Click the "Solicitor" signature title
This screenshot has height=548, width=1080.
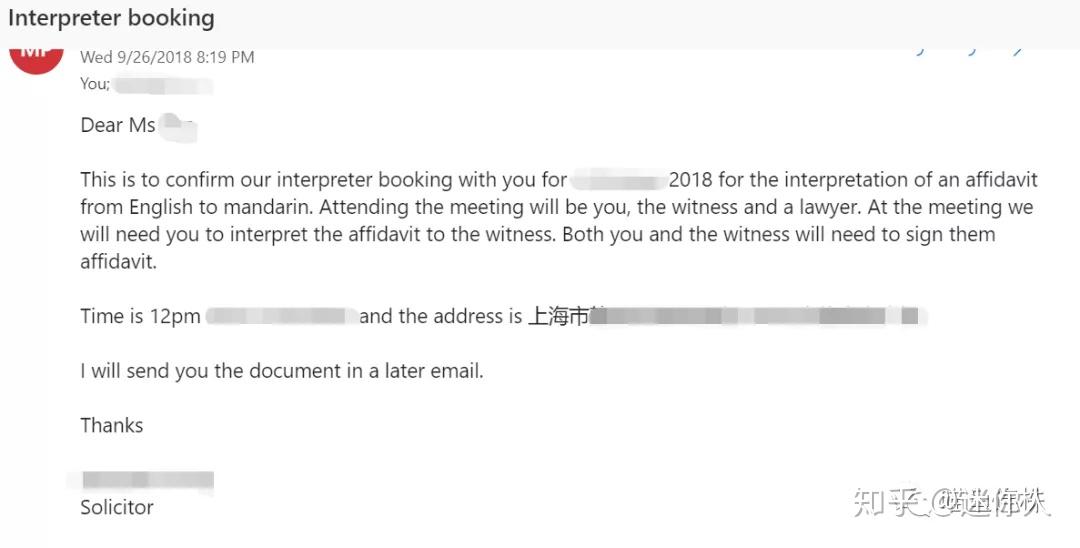117,507
